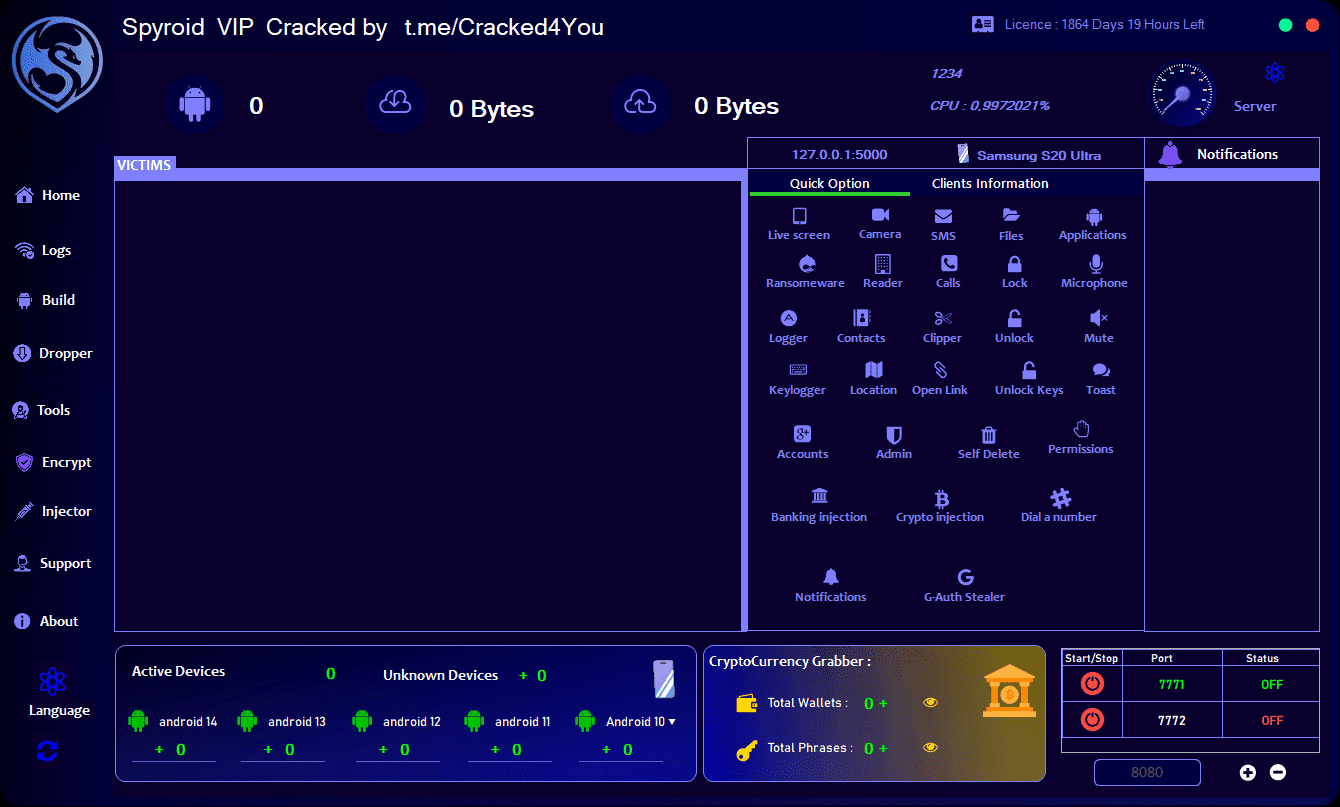Open the Admin quick option
This screenshot has height=807, width=1340.
(x=894, y=443)
